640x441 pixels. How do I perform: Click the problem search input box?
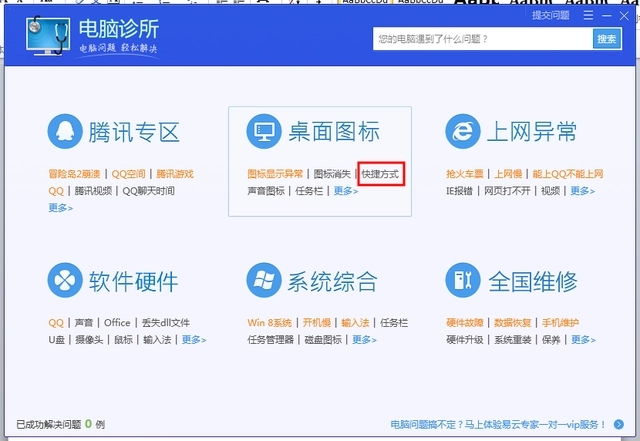click(482, 38)
